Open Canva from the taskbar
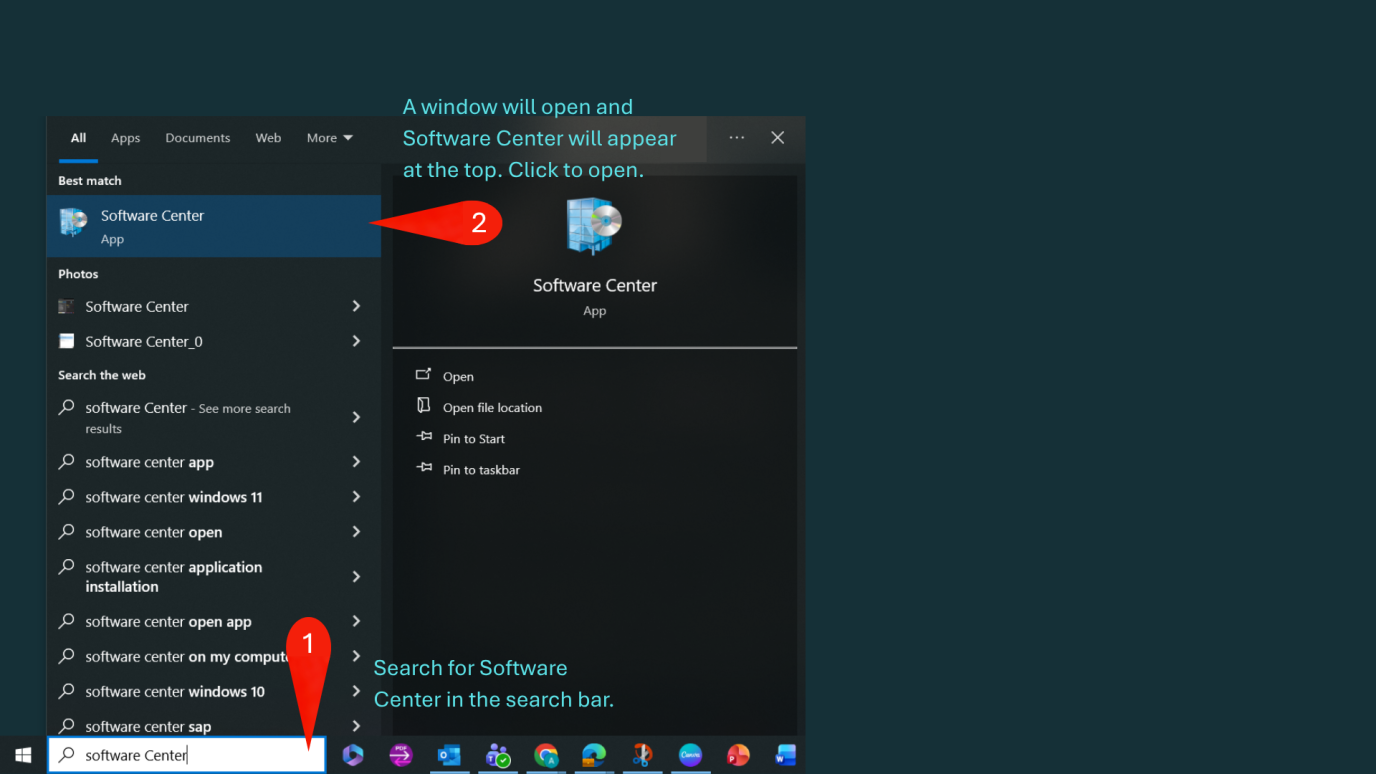This screenshot has height=774, width=1376. click(x=690, y=755)
